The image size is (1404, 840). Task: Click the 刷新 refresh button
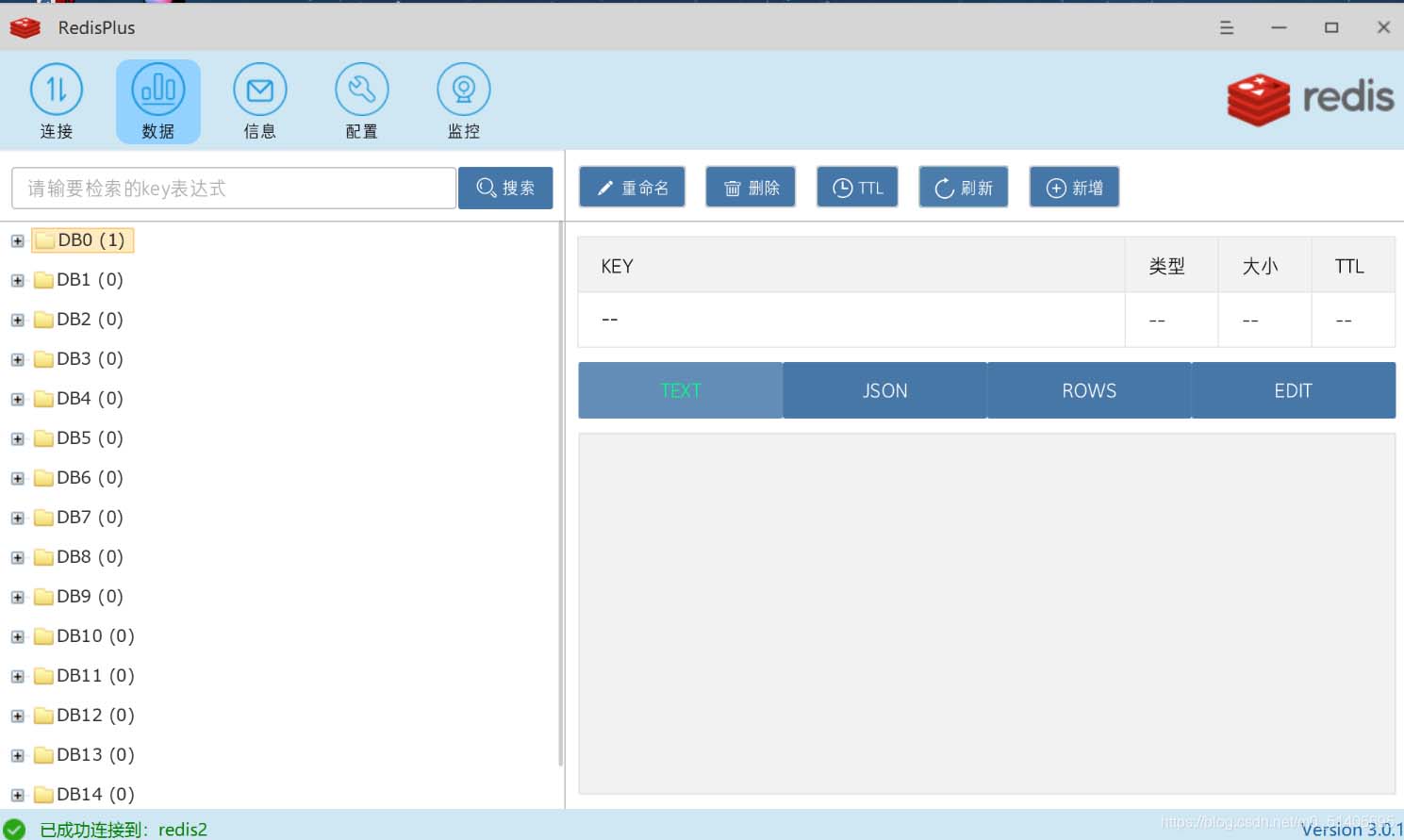pyautogui.click(x=963, y=188)
